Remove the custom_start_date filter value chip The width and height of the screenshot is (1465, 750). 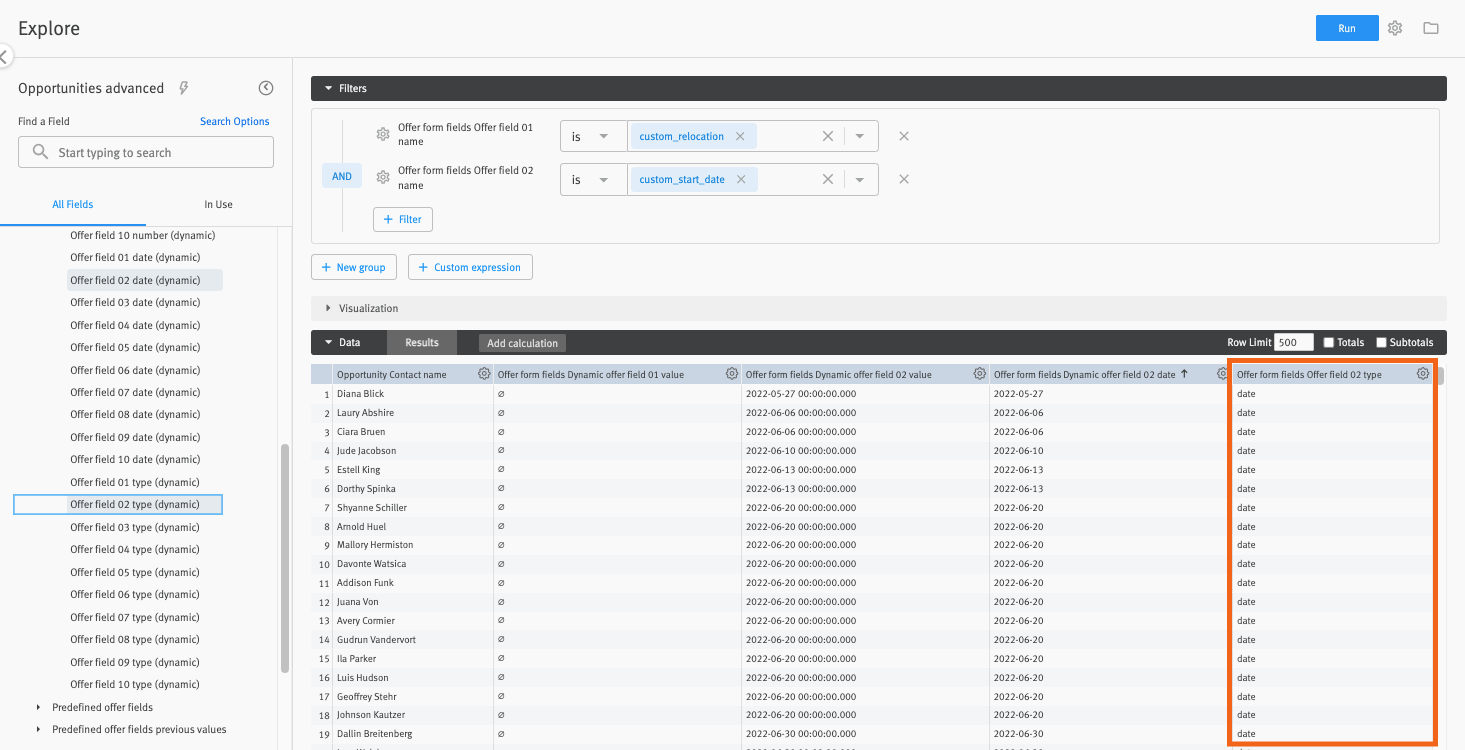pos(741,179)
